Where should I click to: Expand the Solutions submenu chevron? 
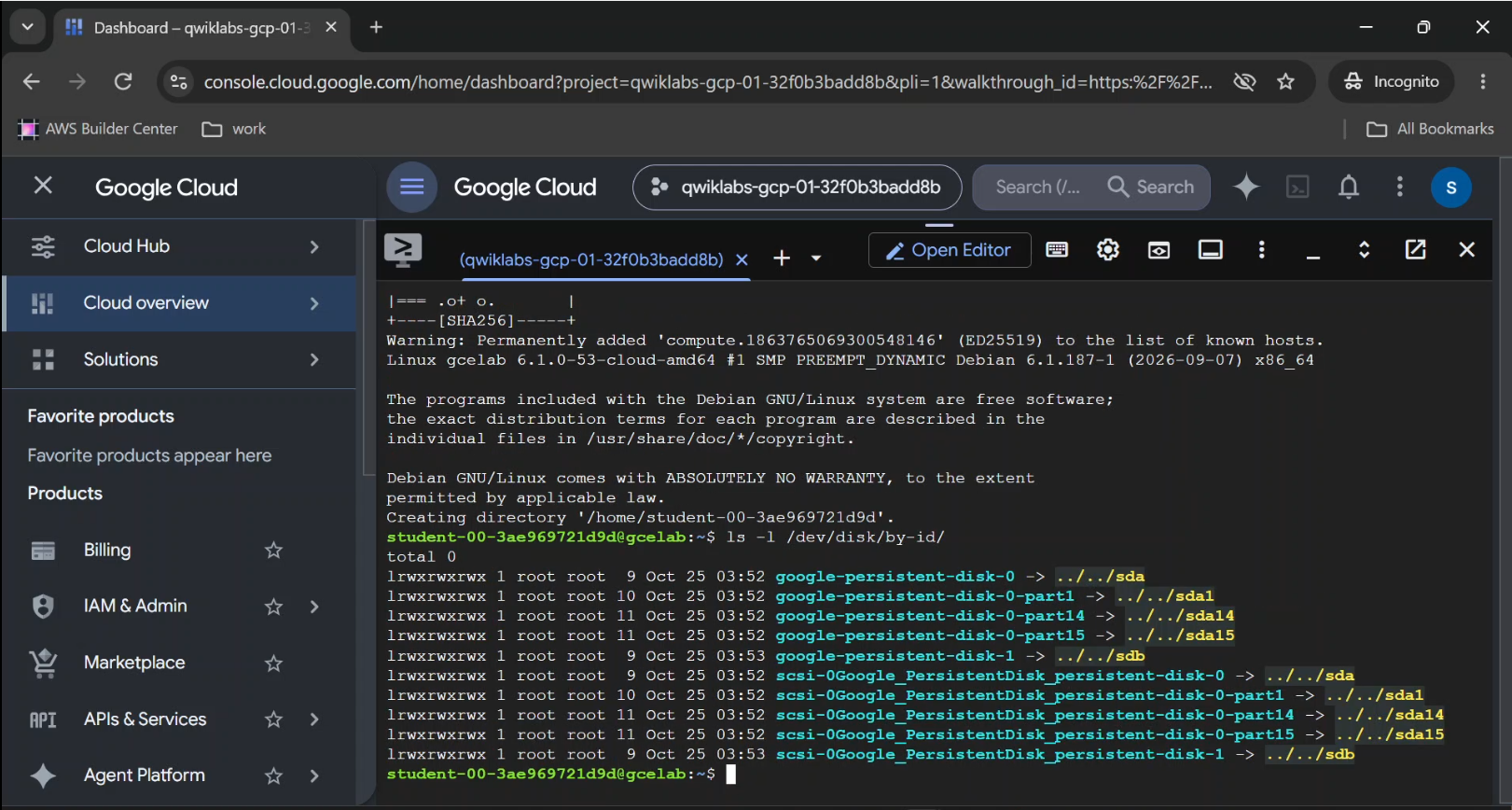(x=314, y=359)
